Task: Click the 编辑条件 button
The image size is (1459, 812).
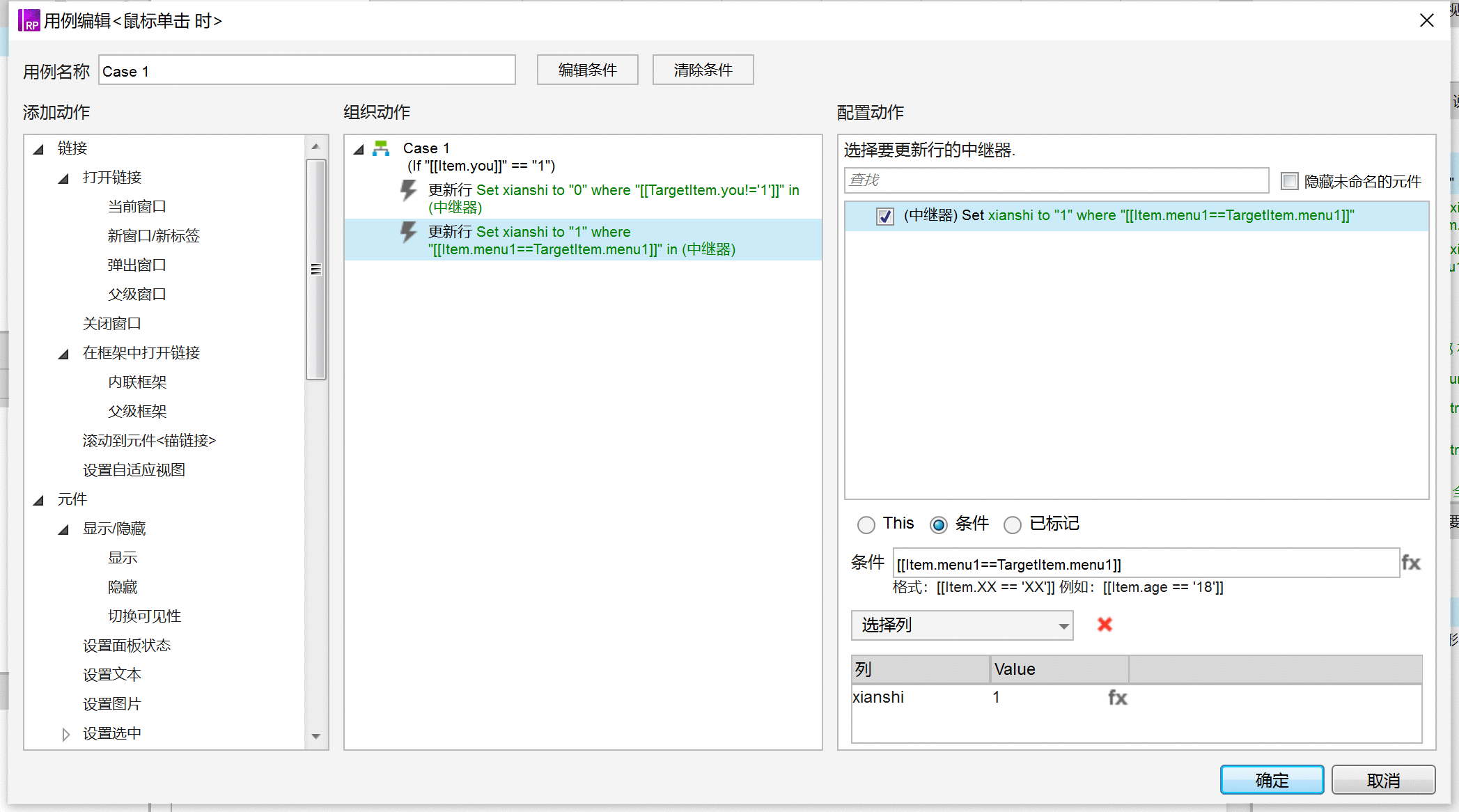Action: click(x=587, y=70)
